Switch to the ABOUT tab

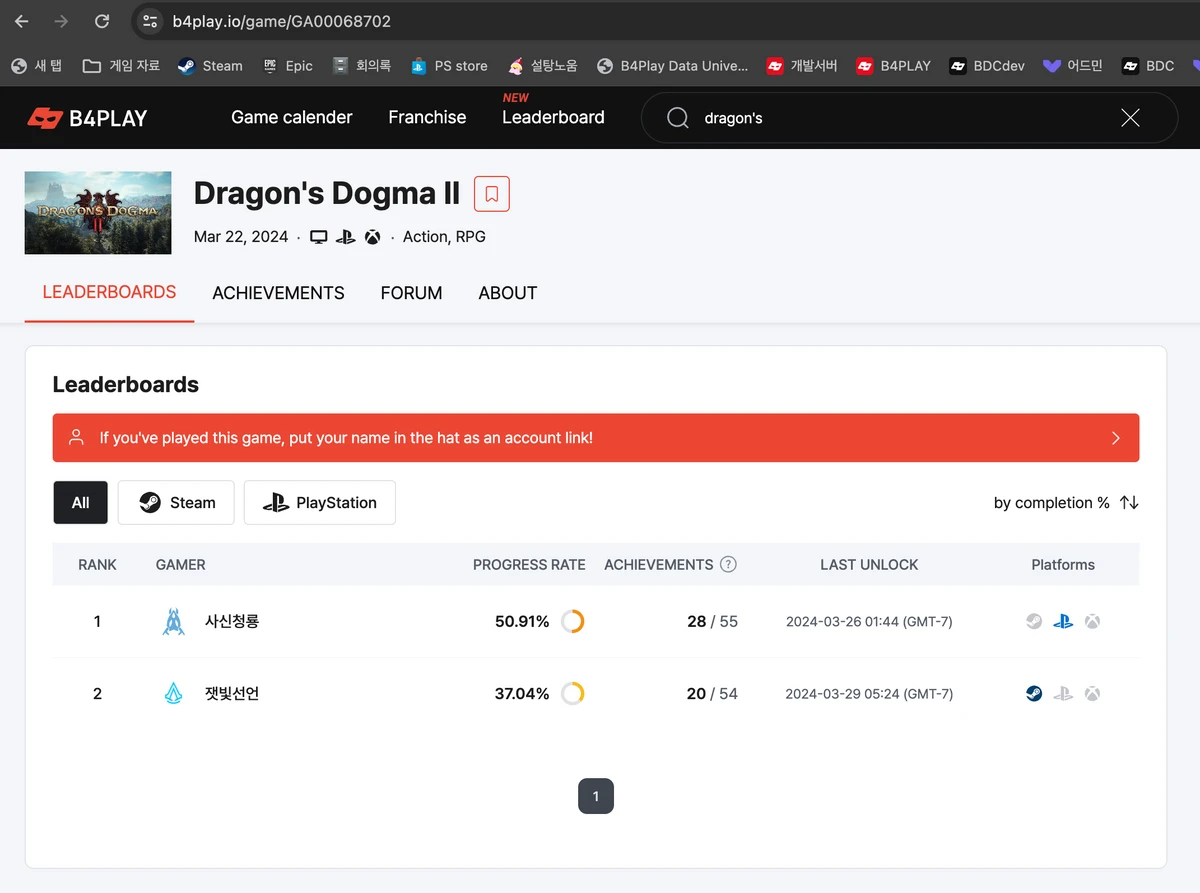click(x=508, y=293)
